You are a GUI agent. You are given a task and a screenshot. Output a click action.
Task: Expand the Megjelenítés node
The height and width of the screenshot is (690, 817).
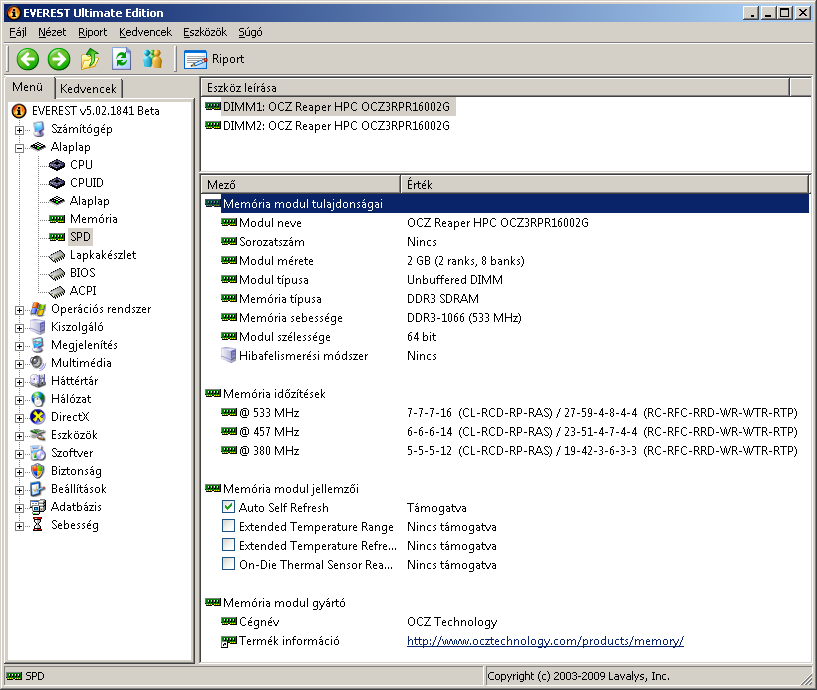click(x=19, y=347)
